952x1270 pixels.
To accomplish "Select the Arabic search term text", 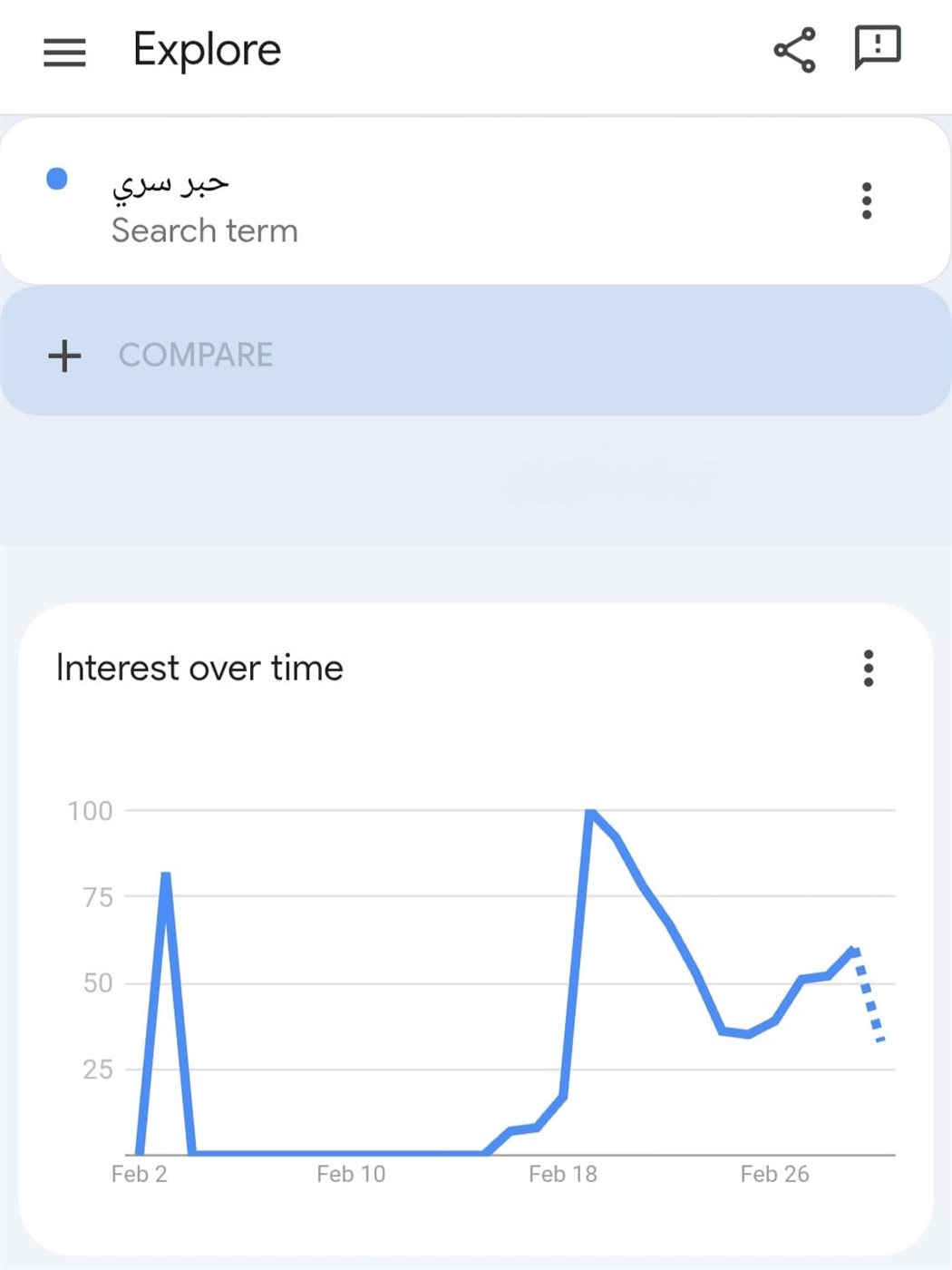I will [x=170, y=184].
